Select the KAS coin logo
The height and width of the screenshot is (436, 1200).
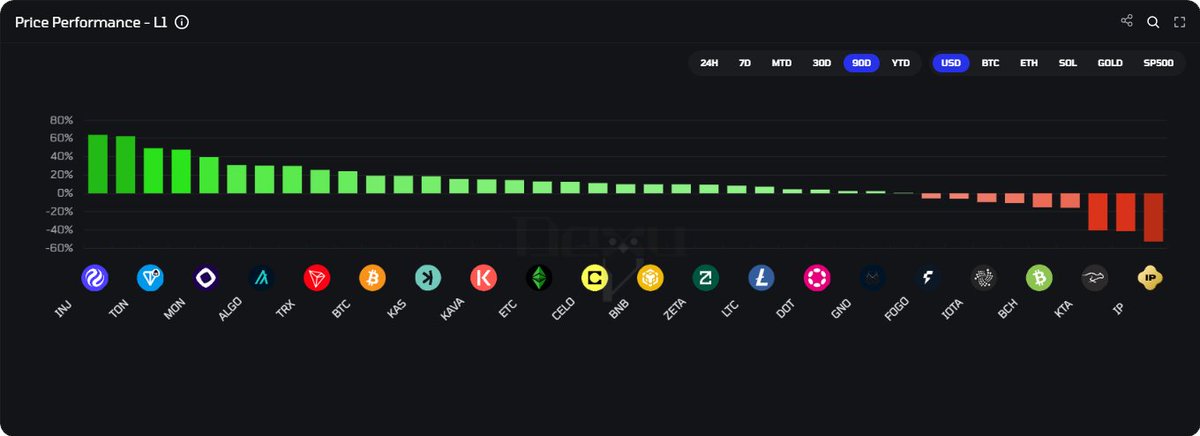[x=428, y=278]
